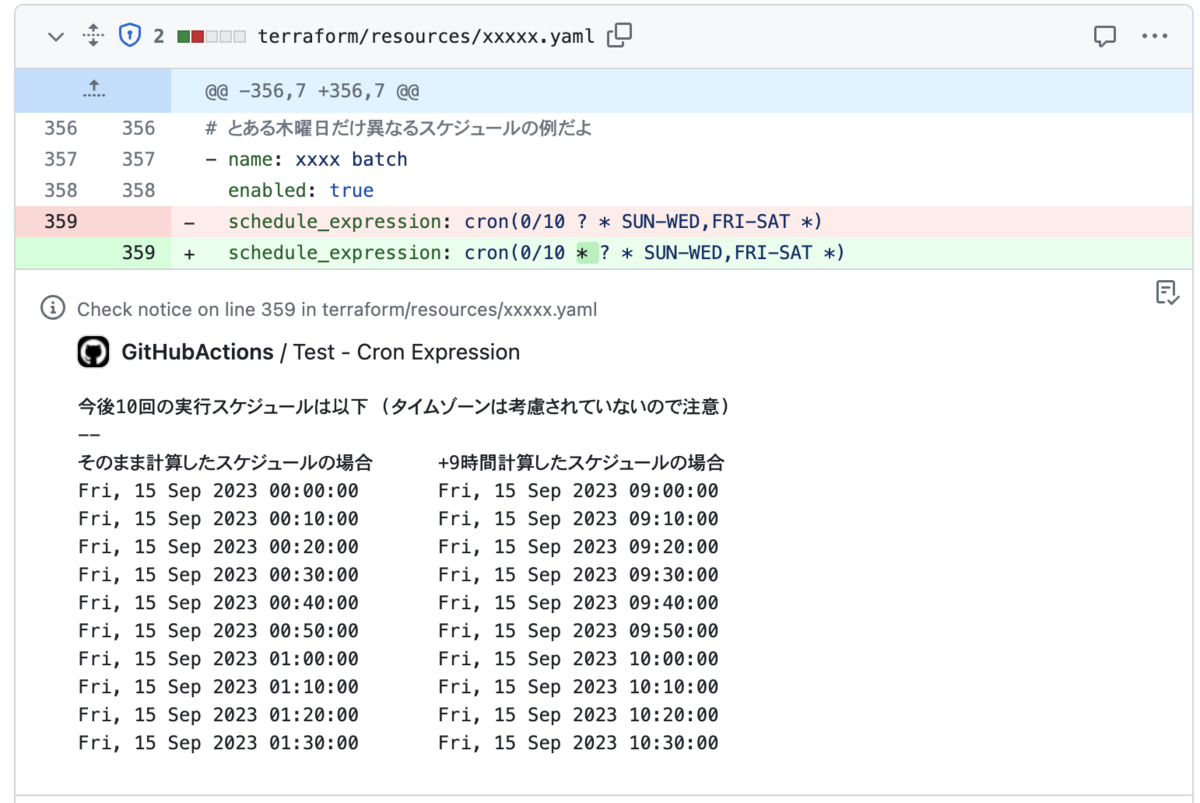Viewport: 1200px width, 803px height.
Task: Open the kebab menu for more file options
Action: tap(1155, 36)
